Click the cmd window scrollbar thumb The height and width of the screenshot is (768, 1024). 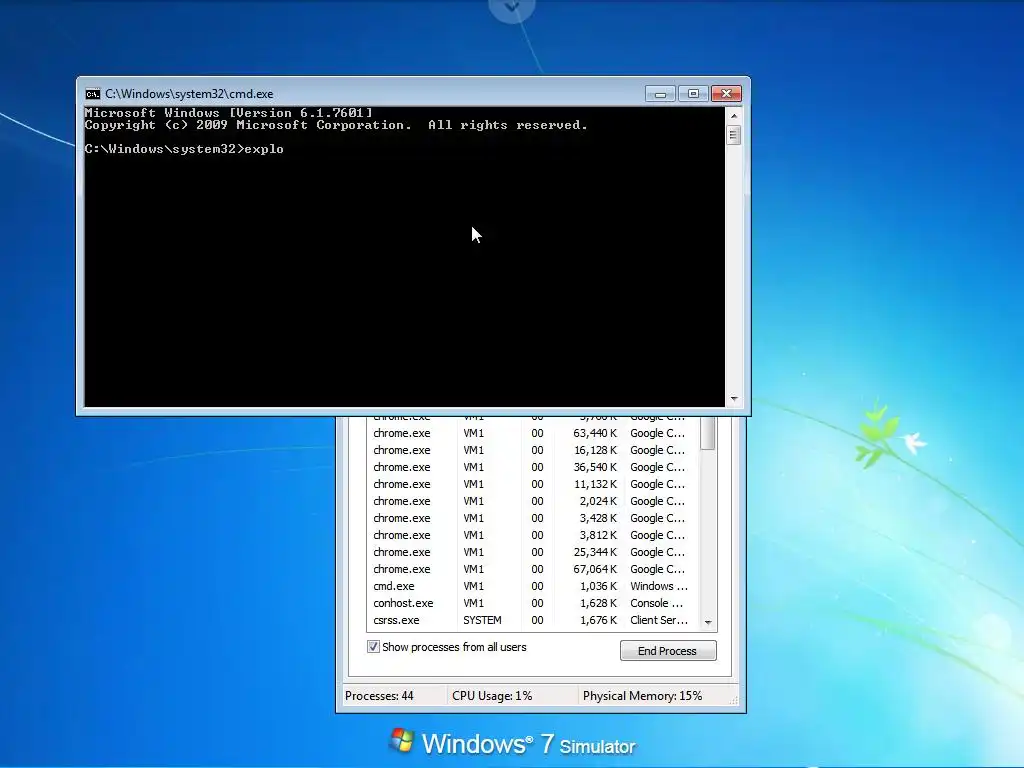734,135
